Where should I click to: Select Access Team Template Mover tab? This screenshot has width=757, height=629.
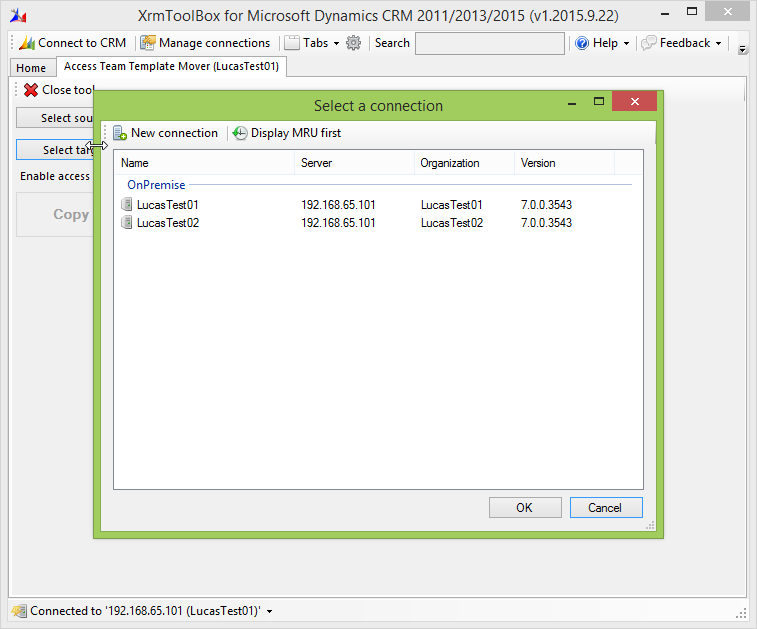click(x=171, y=67)
